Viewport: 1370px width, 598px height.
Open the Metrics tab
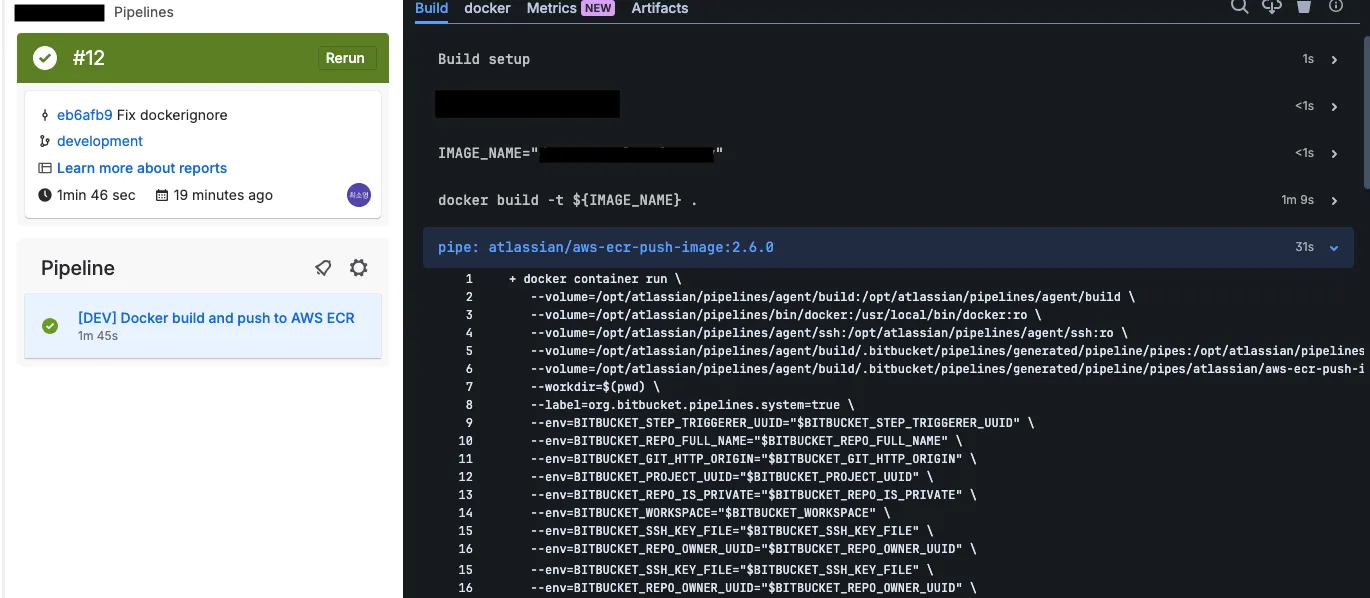pyautogui.click(x=552, y=8)
